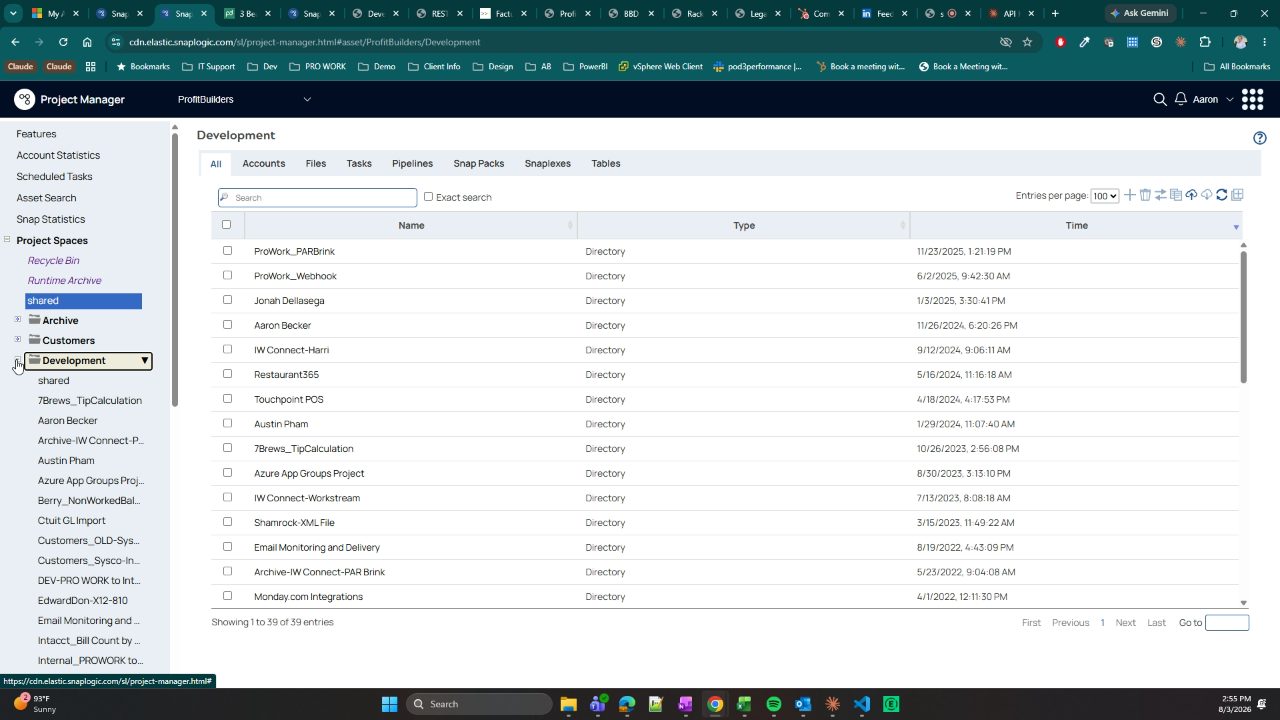Click the add new asset plus icon
This screenshot has width=1280, height=720.
coord(1130,195)
